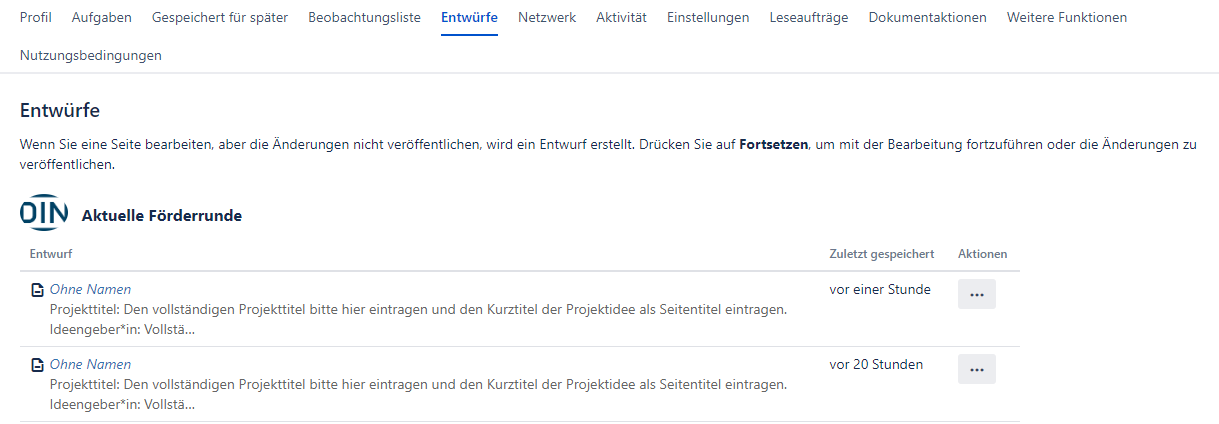Expand the three-dot menu for the 20-hour-old draft
The height and width of the screenshot is (424, 1219).
pos(976,369)
